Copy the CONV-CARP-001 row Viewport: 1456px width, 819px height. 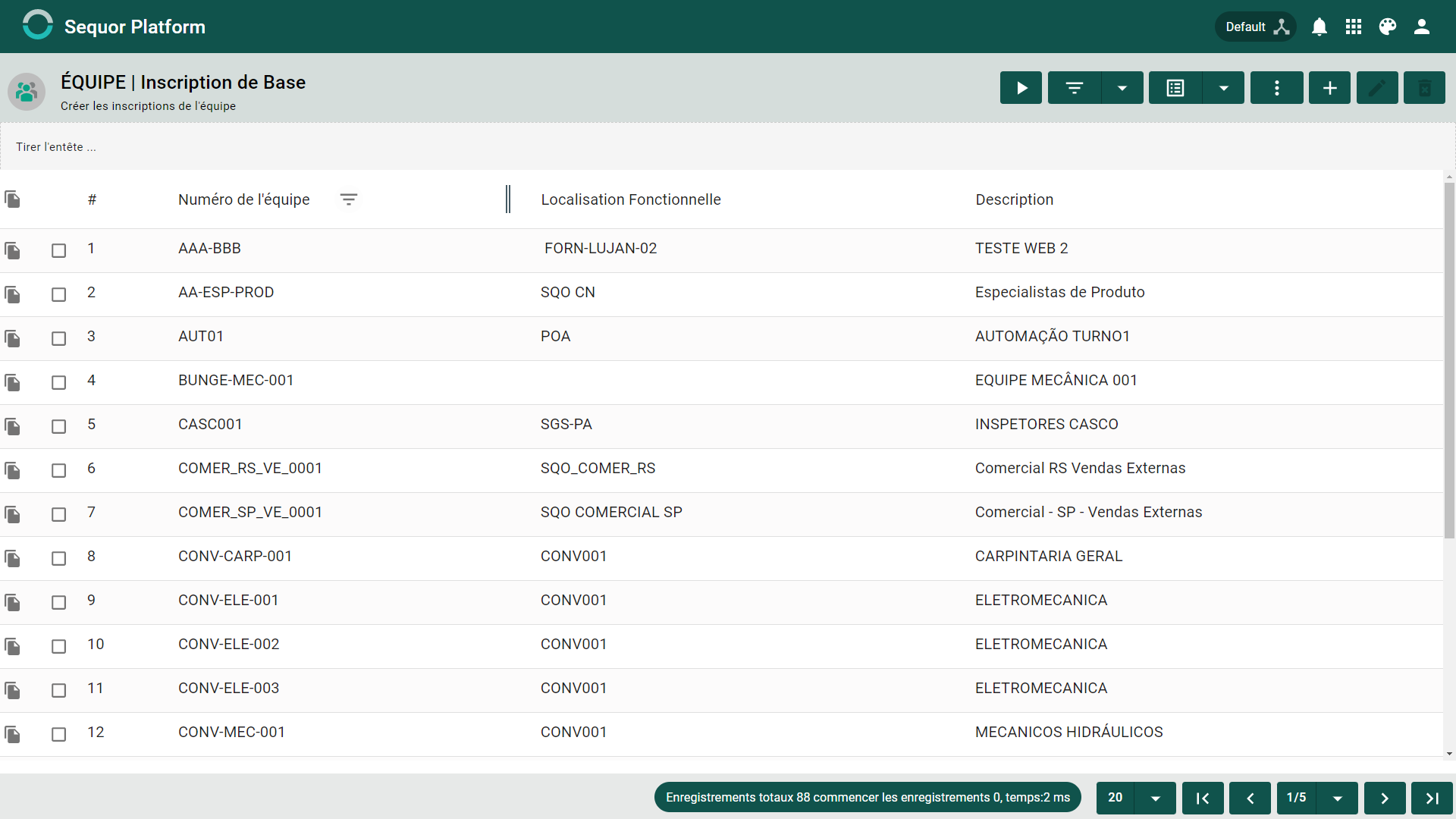pyautogui.click(x=12, y=558)
